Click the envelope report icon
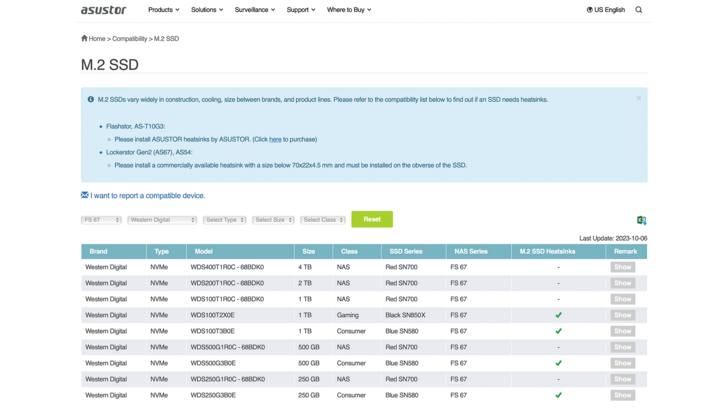 pos(85,195)
